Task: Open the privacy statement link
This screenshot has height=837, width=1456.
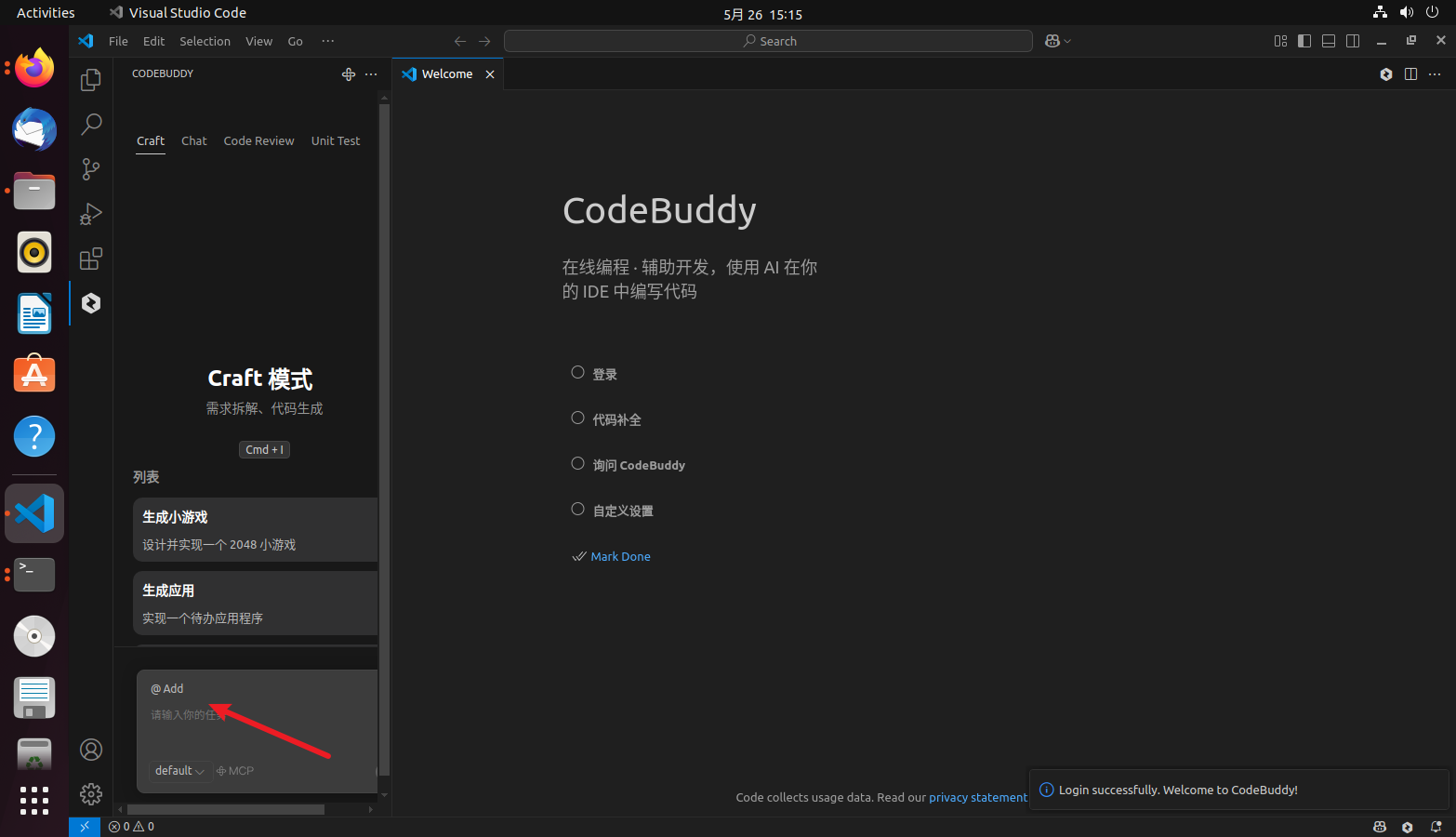Action: click(978, 798)
